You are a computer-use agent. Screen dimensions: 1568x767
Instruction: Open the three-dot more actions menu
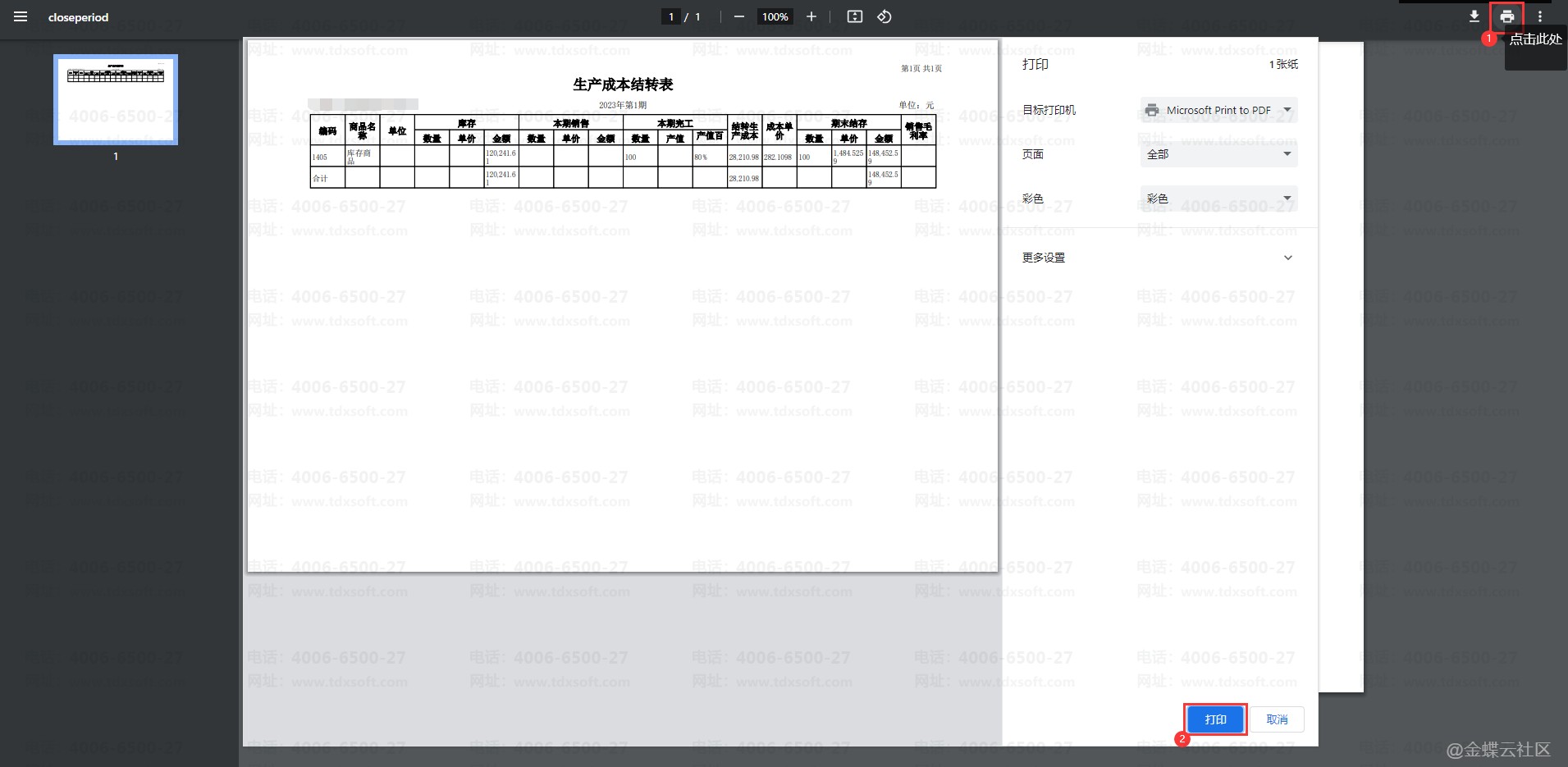point(1539,17)
